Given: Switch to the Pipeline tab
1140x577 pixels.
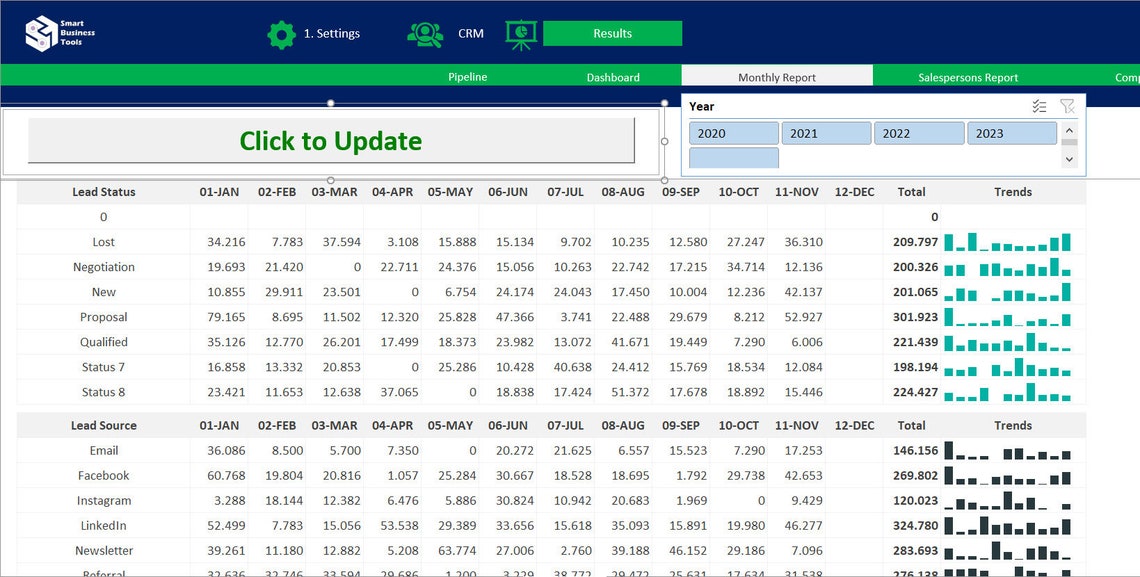Looking at the screenshot, I should pyautogui.click(x=467, y=77).
